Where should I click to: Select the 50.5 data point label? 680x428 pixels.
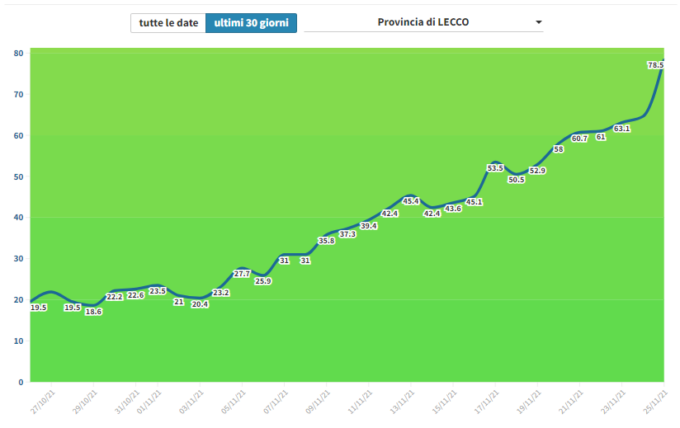click(x=516, y=180)
